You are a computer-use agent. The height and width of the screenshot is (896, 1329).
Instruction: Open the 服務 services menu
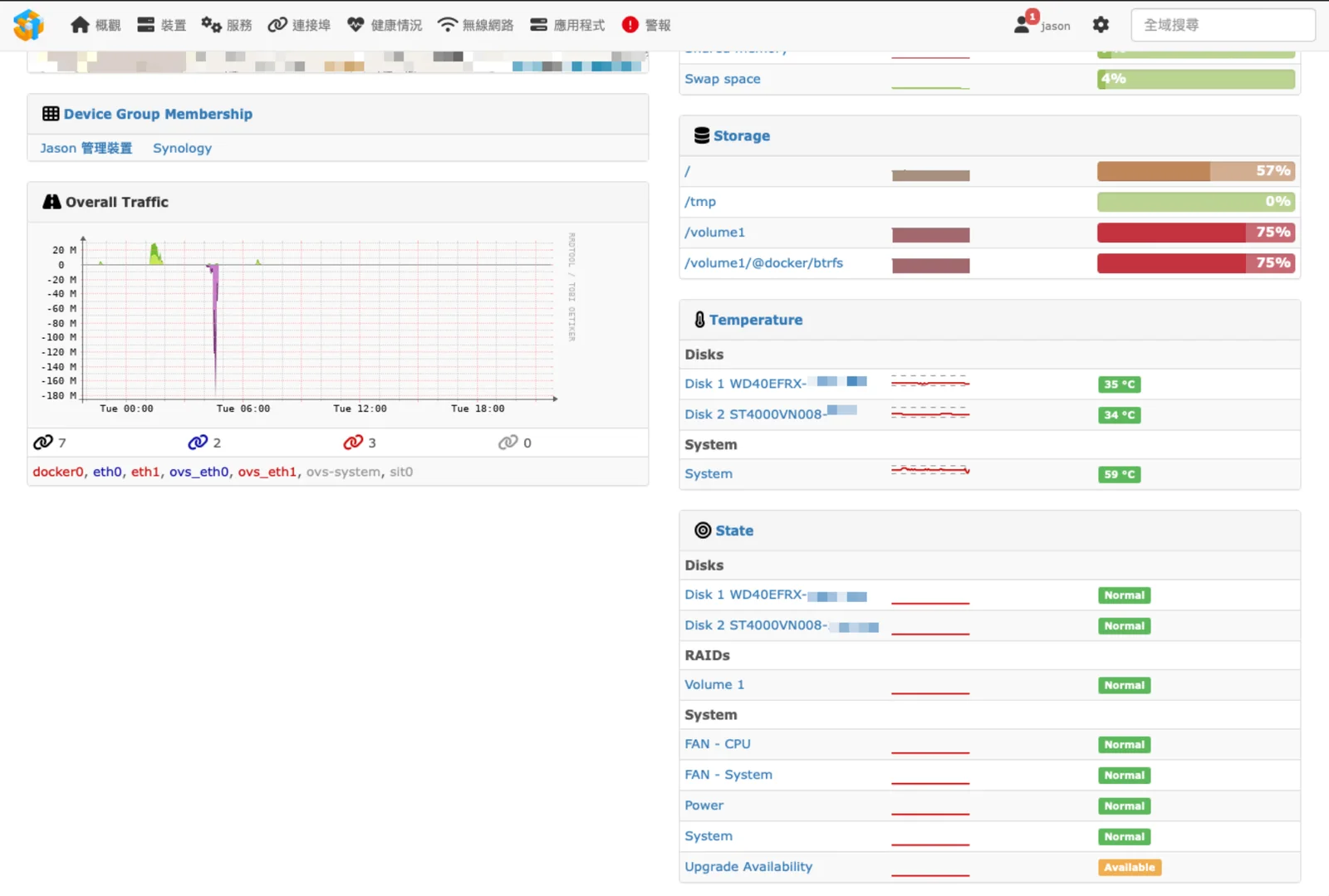point(227,25)
